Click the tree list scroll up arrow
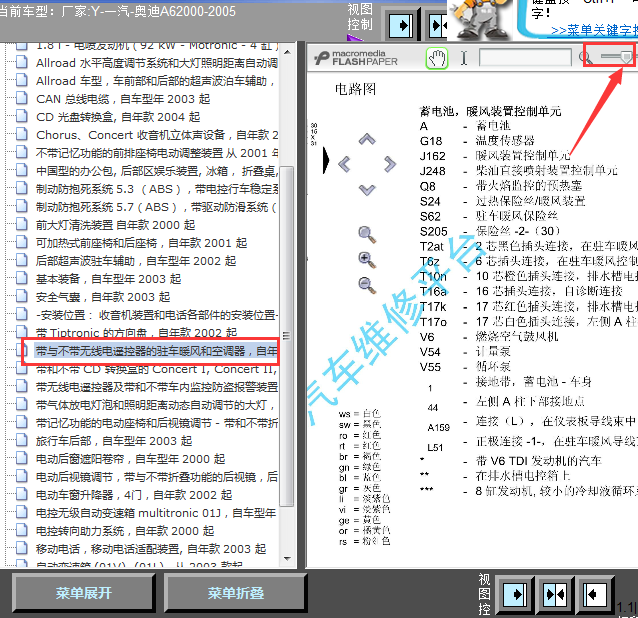 coord(287,52)
